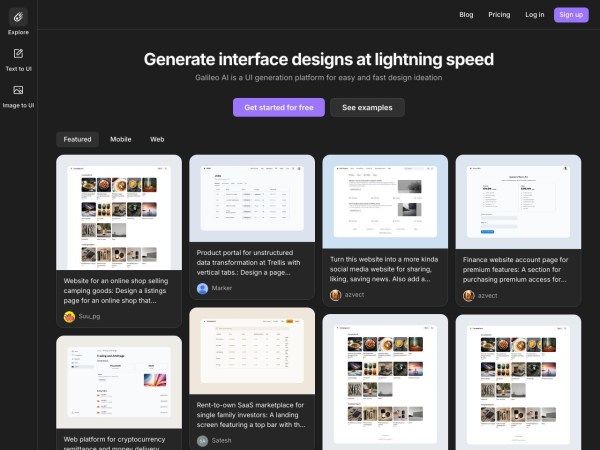This screenshot has width=600, height=450.
Task: Switch to the Mobile tab
Action: point(120,139)
